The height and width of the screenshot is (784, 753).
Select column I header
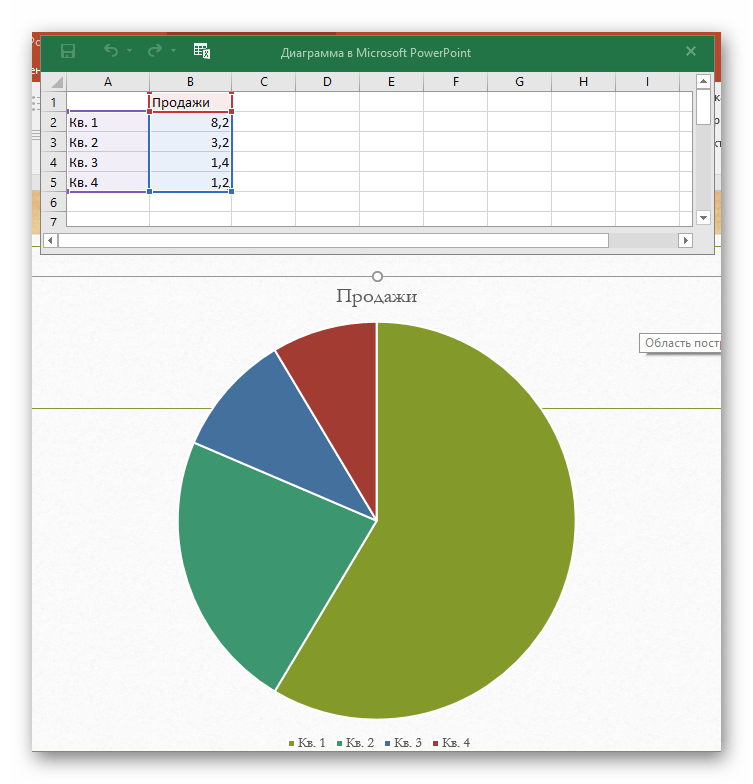(648, 82)
